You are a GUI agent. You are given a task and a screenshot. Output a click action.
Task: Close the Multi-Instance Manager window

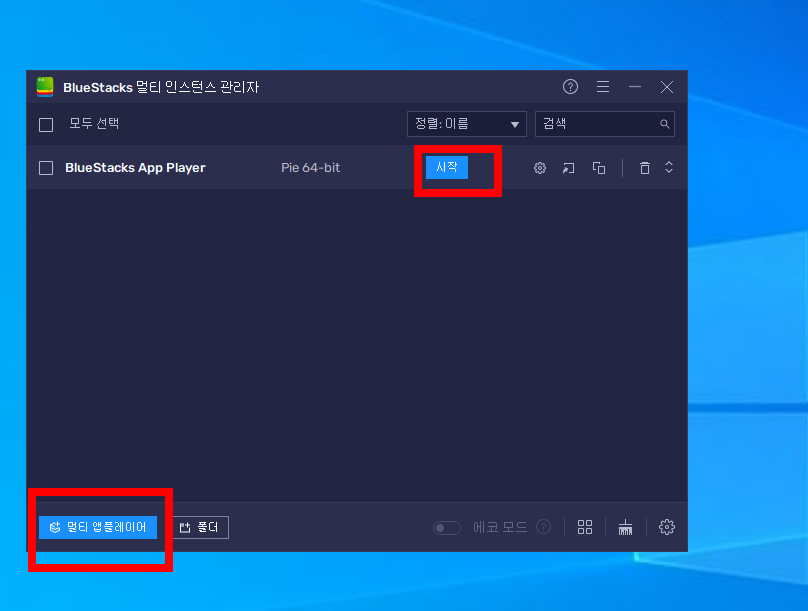click(x=666, y=87)
